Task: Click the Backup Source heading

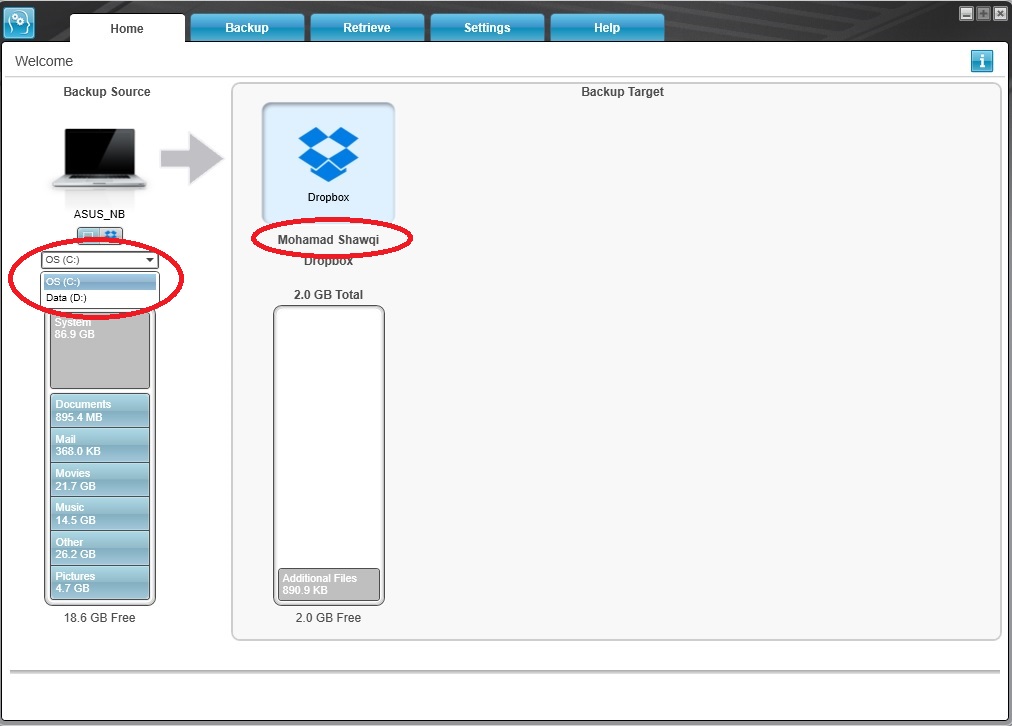Action: point(107,92)
